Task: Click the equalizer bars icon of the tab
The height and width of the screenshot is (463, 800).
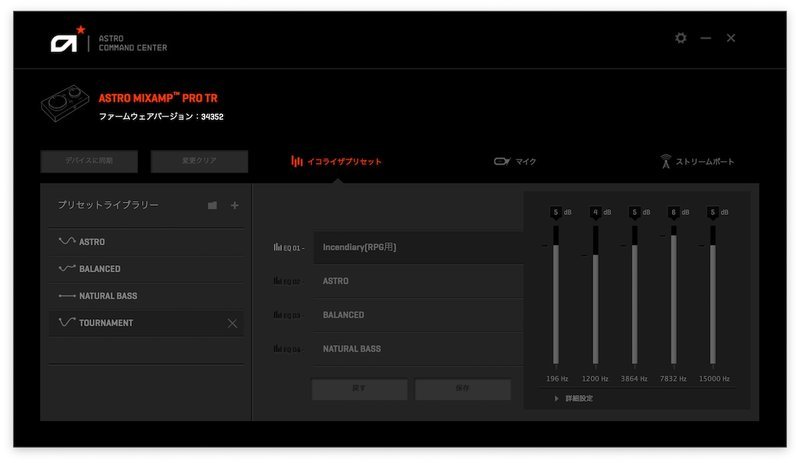Action: pyautogui.click(x=296, y=161)
